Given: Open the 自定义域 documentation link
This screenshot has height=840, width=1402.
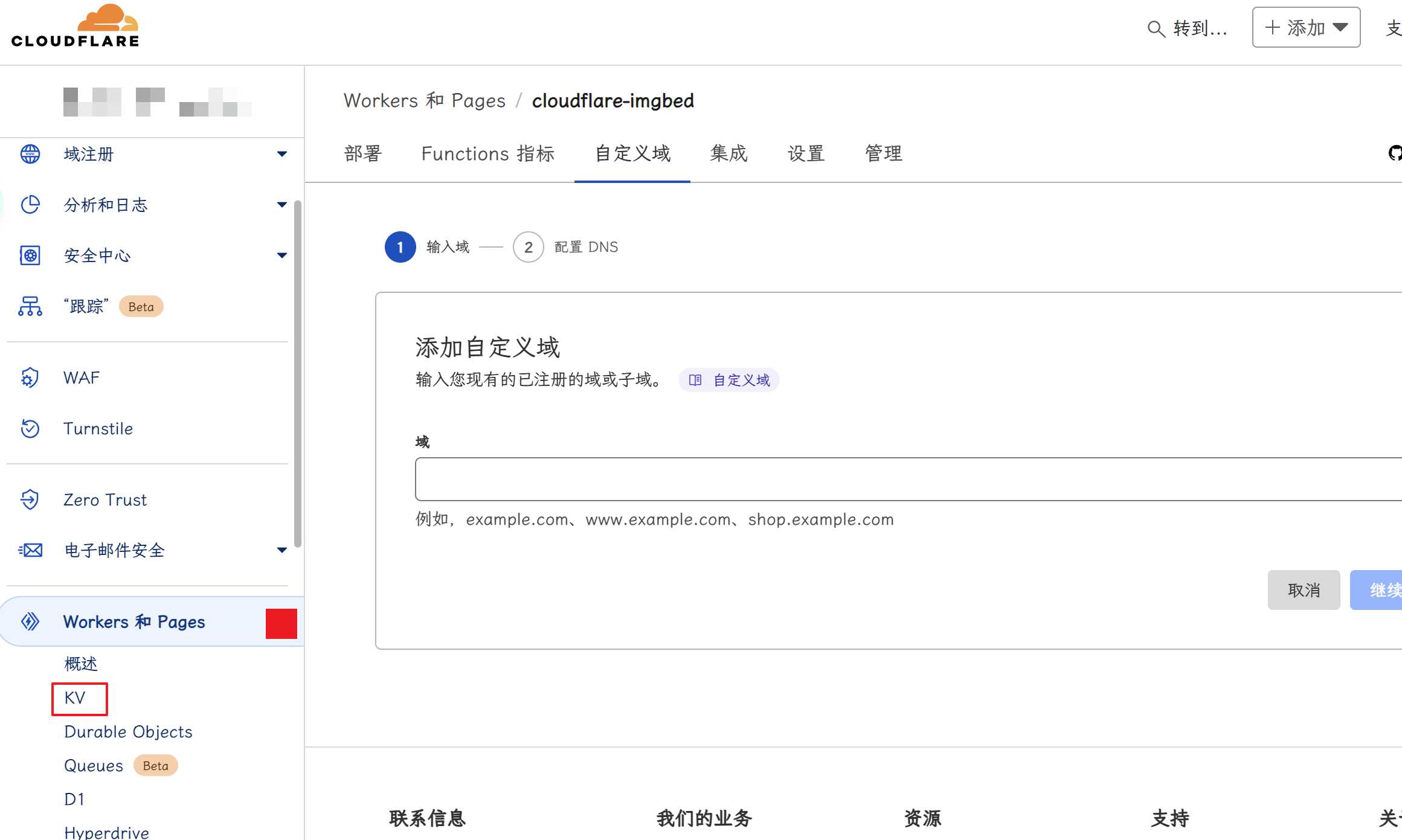Looking at the screenshot, I should (x=729, y=380).
